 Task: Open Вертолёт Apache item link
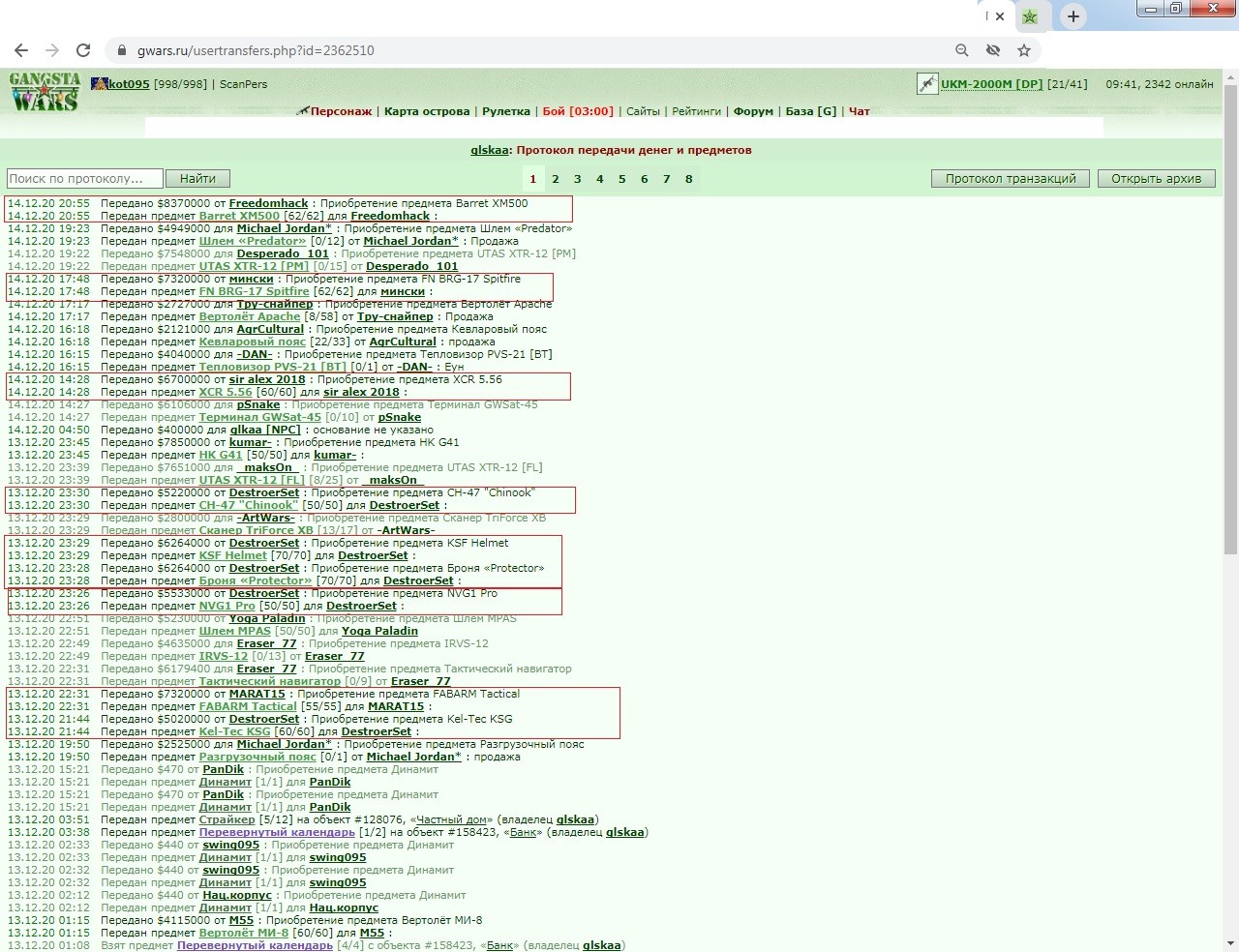[x=250, y=316]
